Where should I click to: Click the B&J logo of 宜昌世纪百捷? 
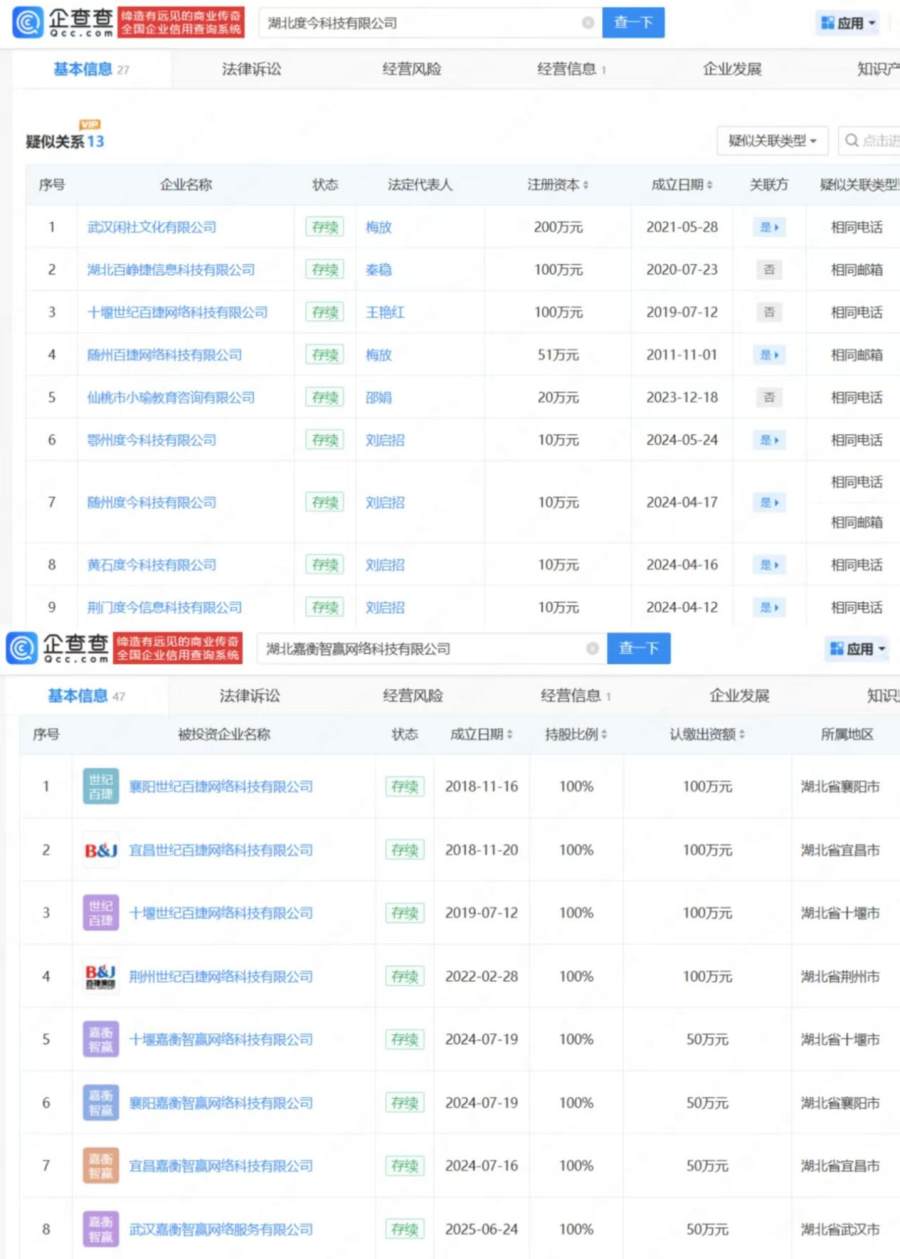(x=101, y=850)
